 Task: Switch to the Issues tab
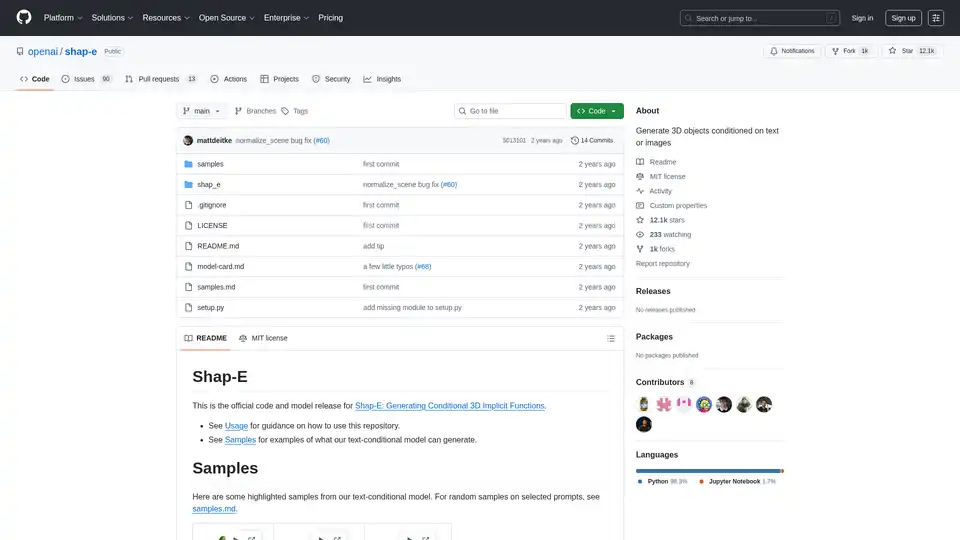pyautogui.click(x=86, y=79)
